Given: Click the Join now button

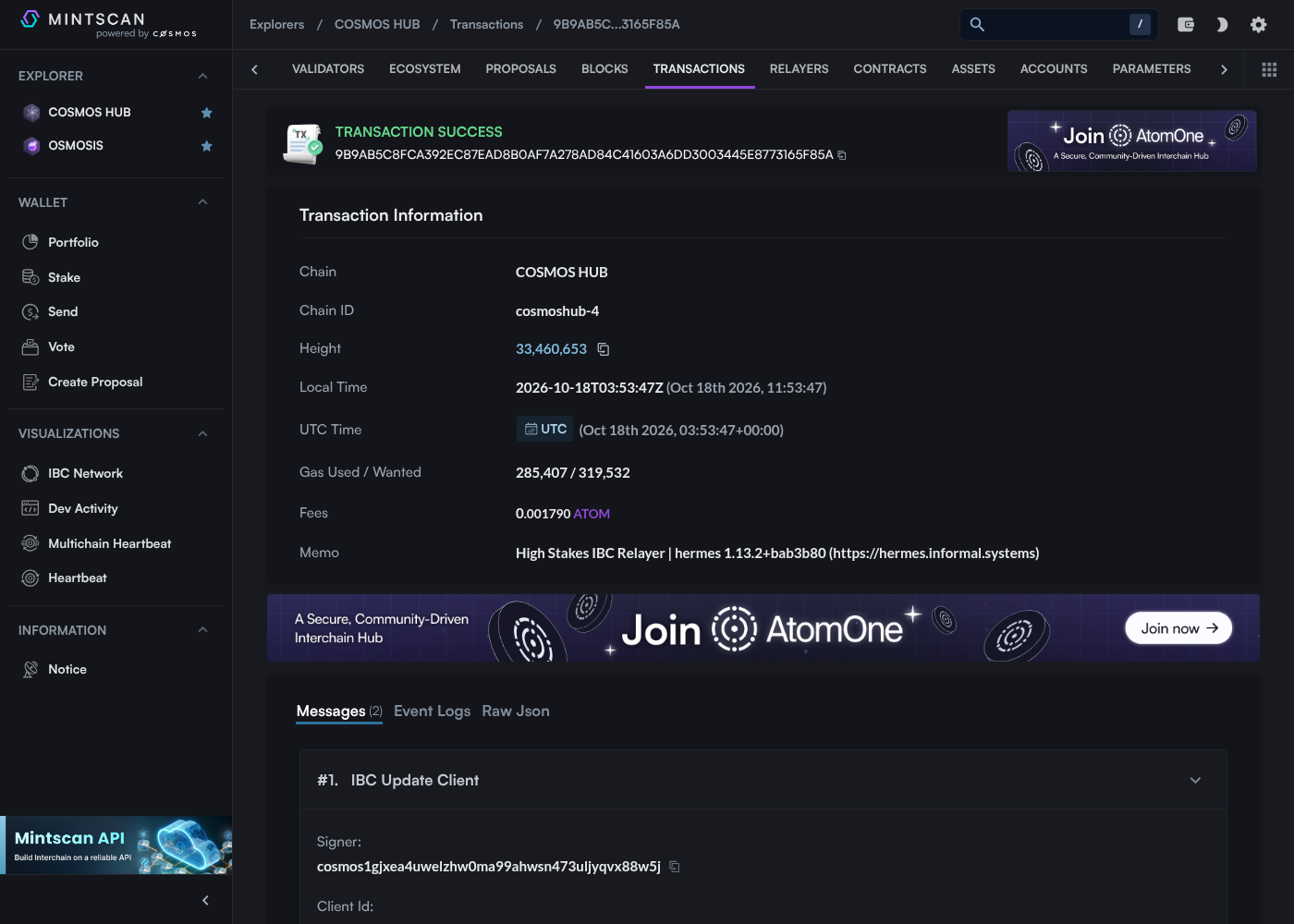Looking at the screenshot, I should (1178, 628).
